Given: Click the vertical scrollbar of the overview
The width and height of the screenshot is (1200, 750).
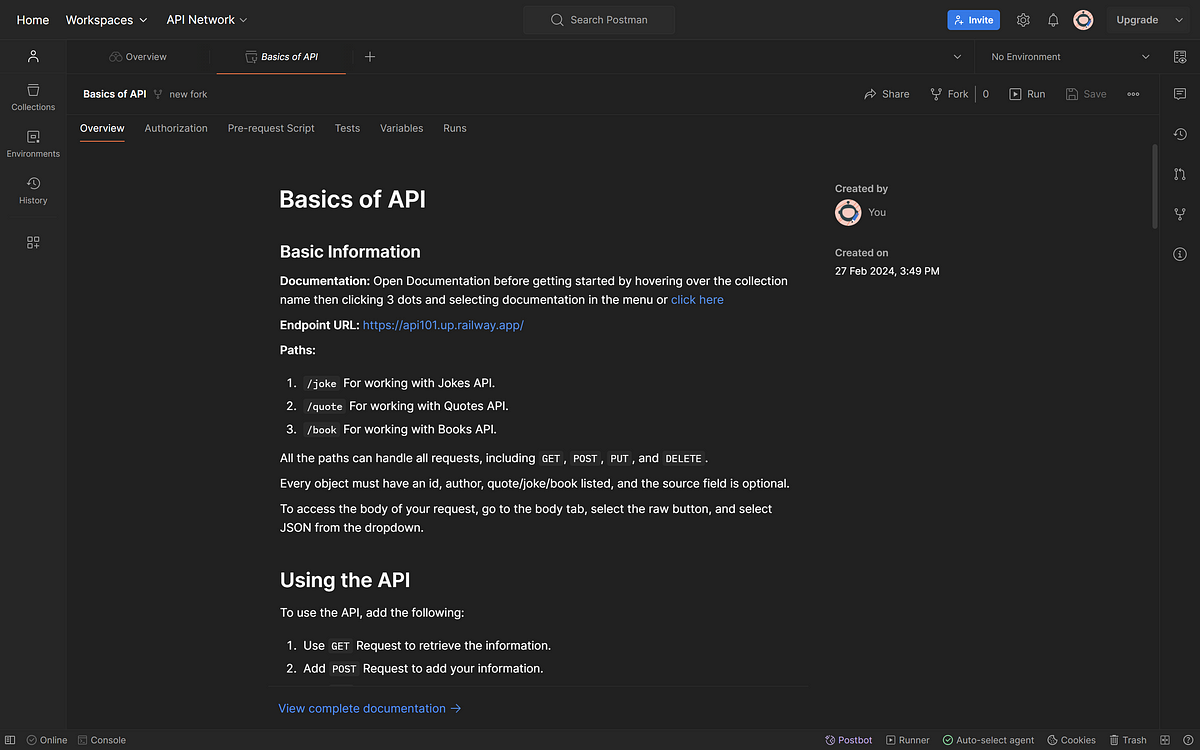Looking at the screenshot, I should click(x=1155, y=187).
